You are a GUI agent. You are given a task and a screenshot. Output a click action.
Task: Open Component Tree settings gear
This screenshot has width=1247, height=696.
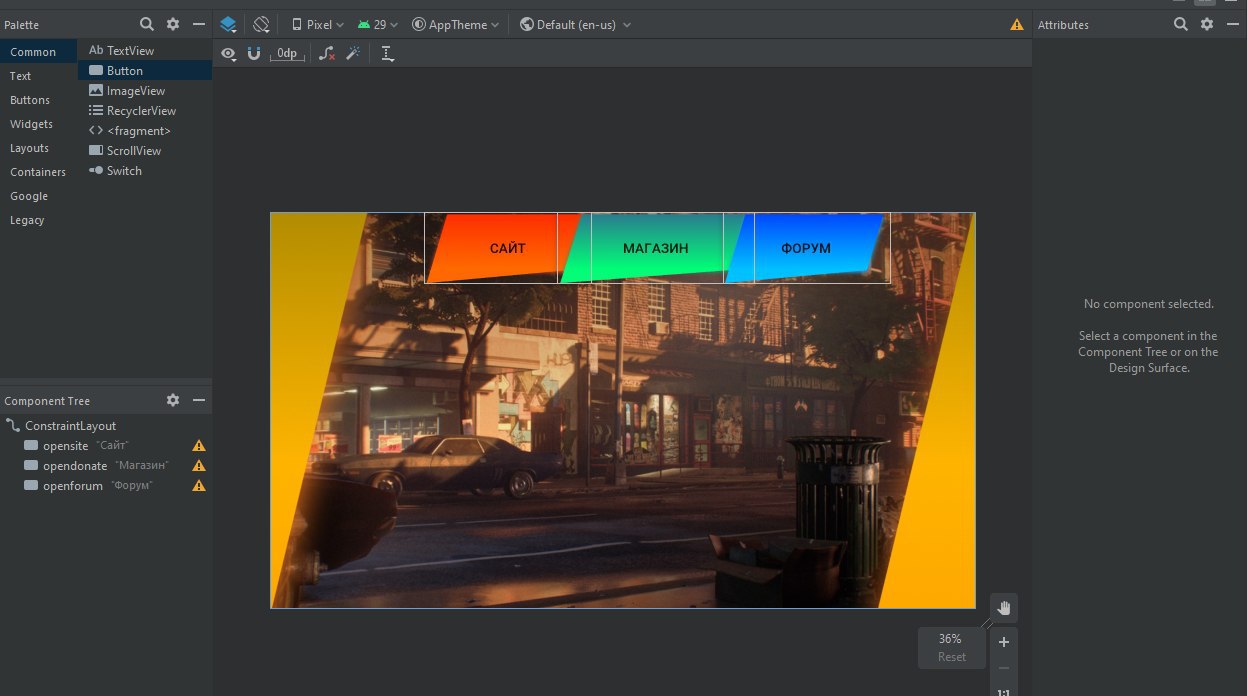(x=173, y=400)
